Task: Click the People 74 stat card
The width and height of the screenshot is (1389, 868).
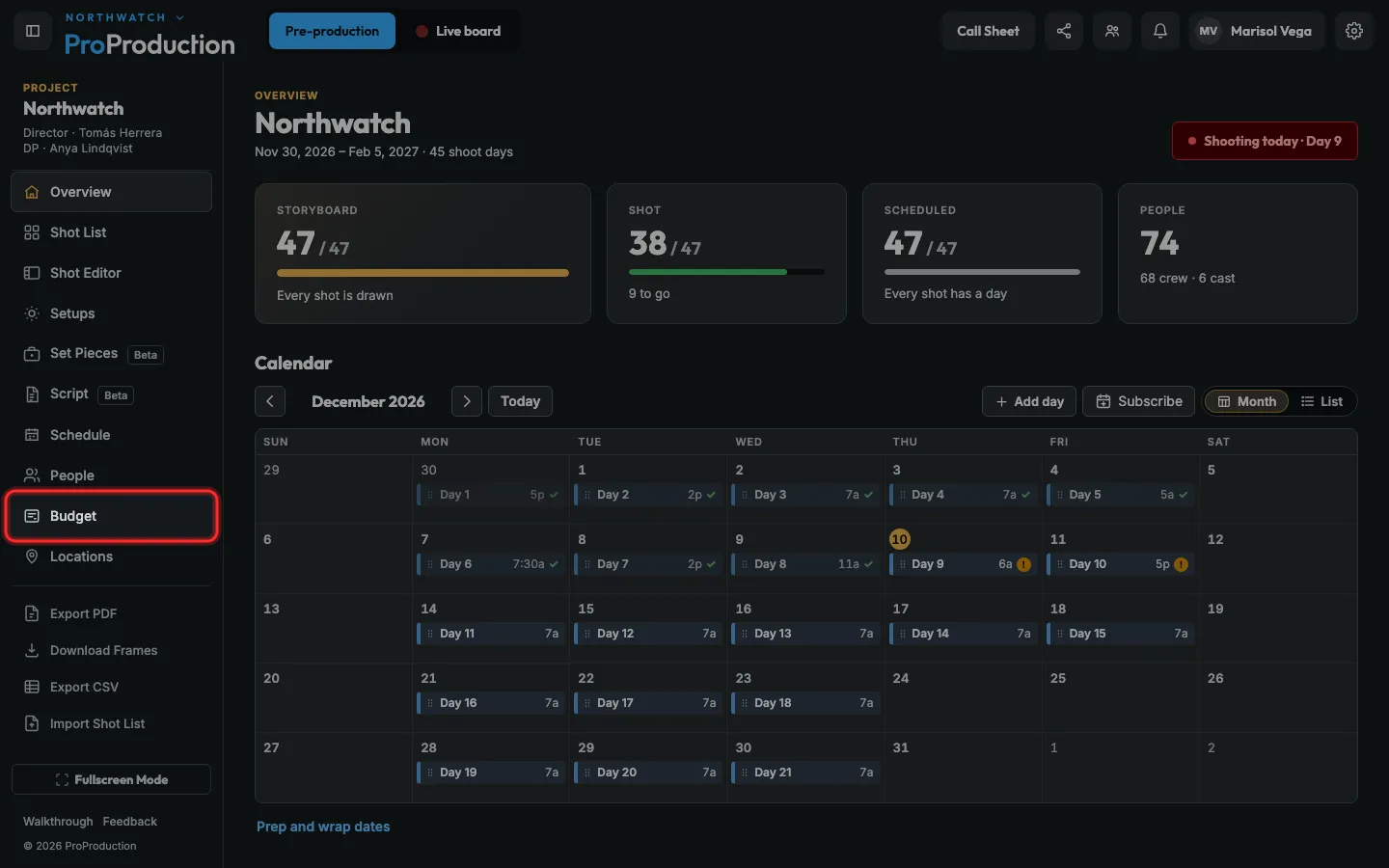Action: pyautogui.click(x=1238, y=254)
